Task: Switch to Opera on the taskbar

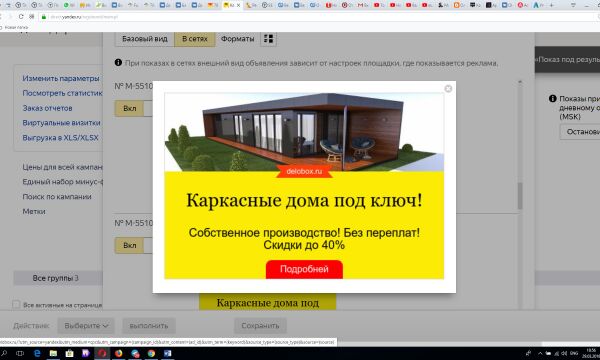Action: click(x=102, y=353)
